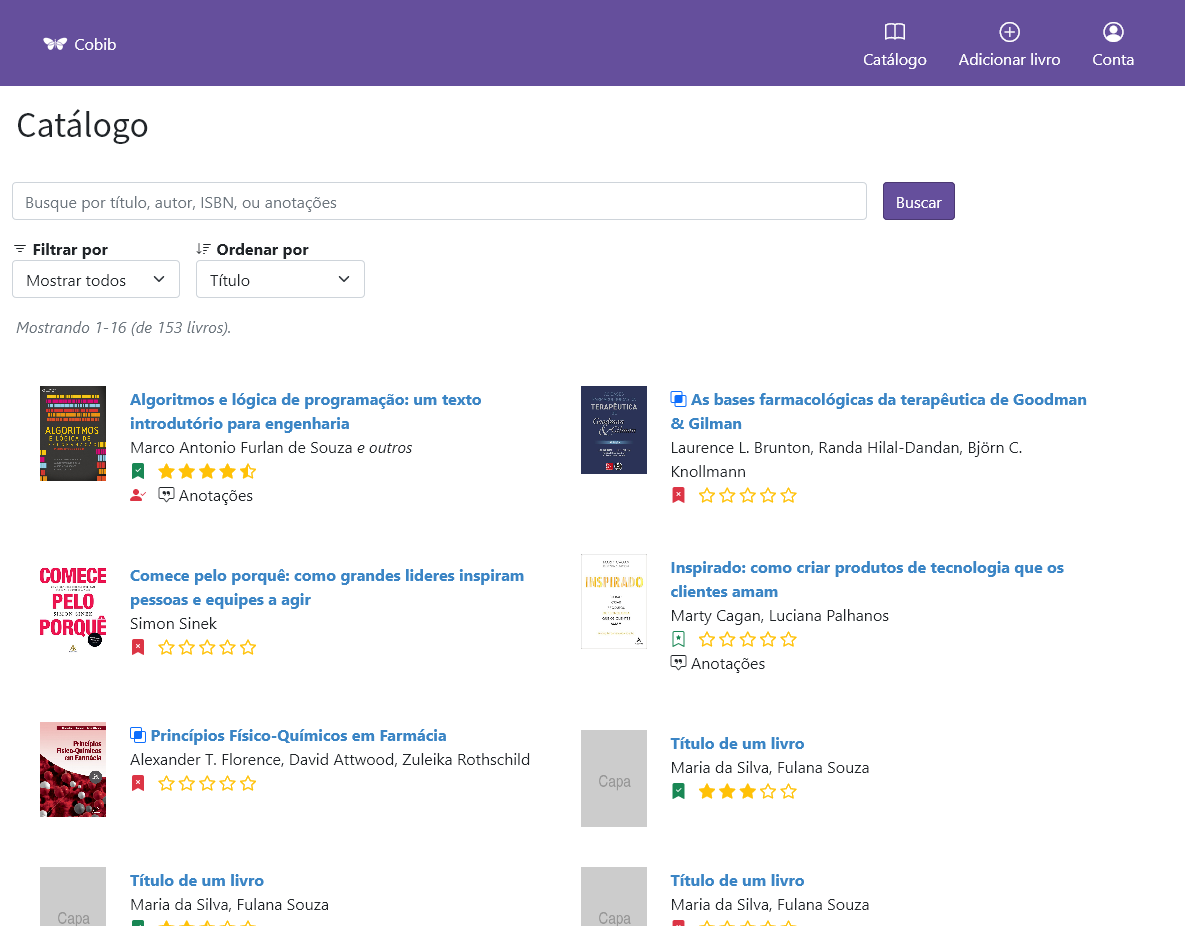
Task: Rate Comece pelo porquê five stars
Action: [248, 647]
